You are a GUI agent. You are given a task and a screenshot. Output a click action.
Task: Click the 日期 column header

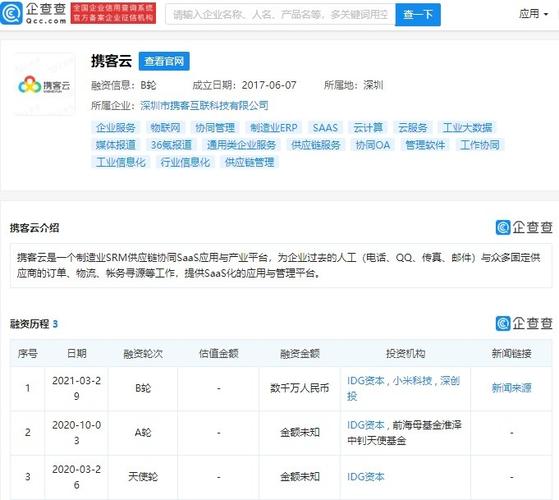pyautogui.click(x=77, y=354)
